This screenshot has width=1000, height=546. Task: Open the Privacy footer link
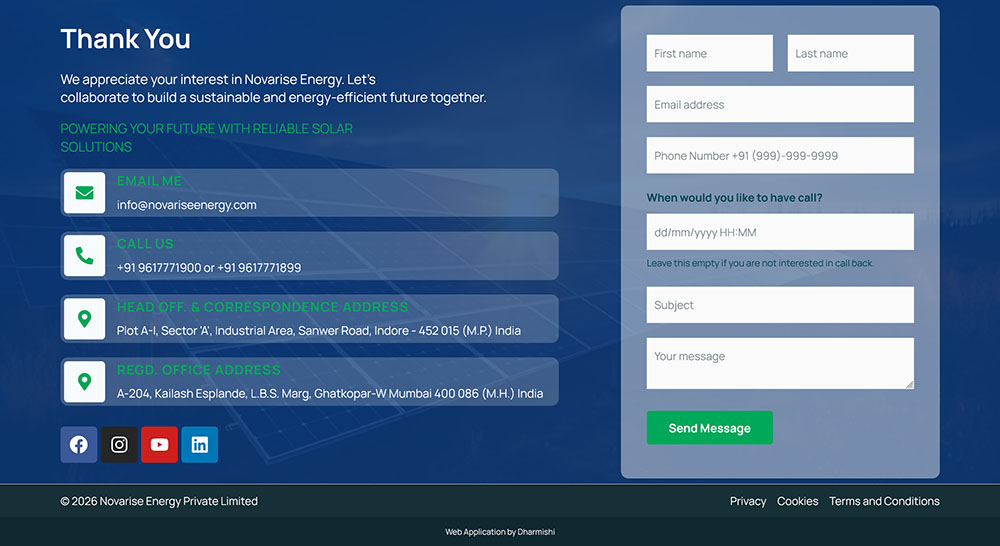[748, 501]
